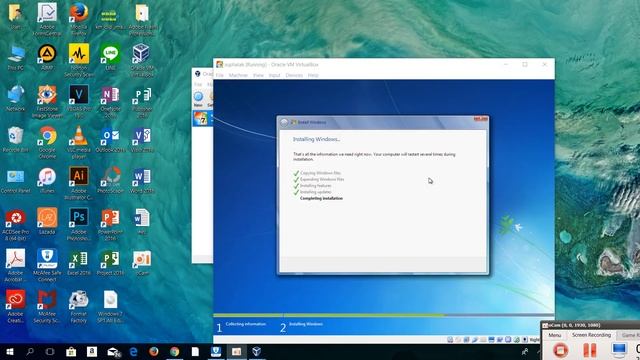
Task: Select the Recycle Bin desktop icon
Action: click(16, 140)
